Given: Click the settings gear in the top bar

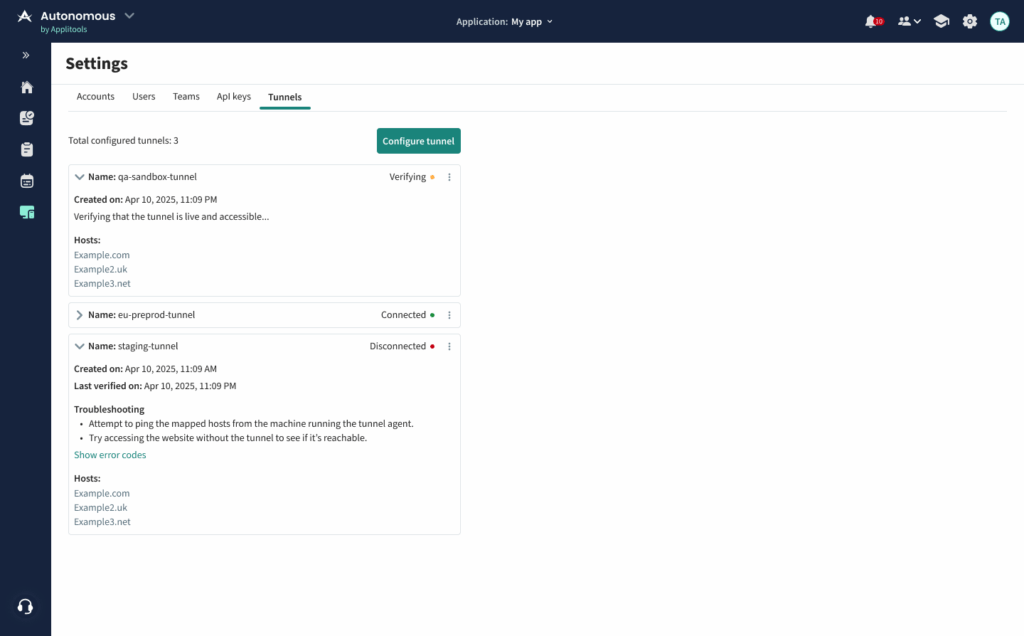Looking at the screenshot, I should tap(969, 20).
